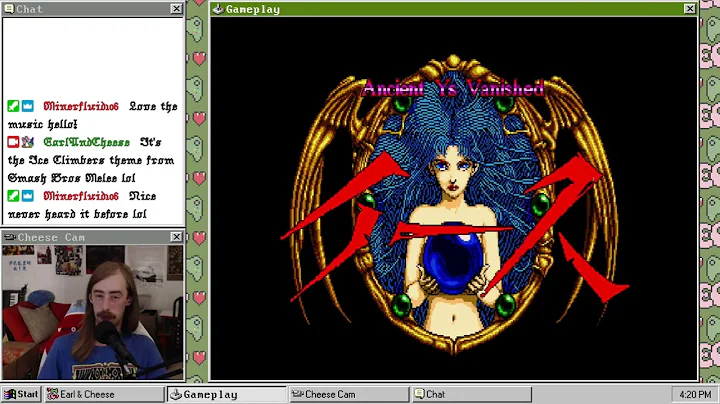Click the "Ancient Ys Vanished" game title text

453,88
